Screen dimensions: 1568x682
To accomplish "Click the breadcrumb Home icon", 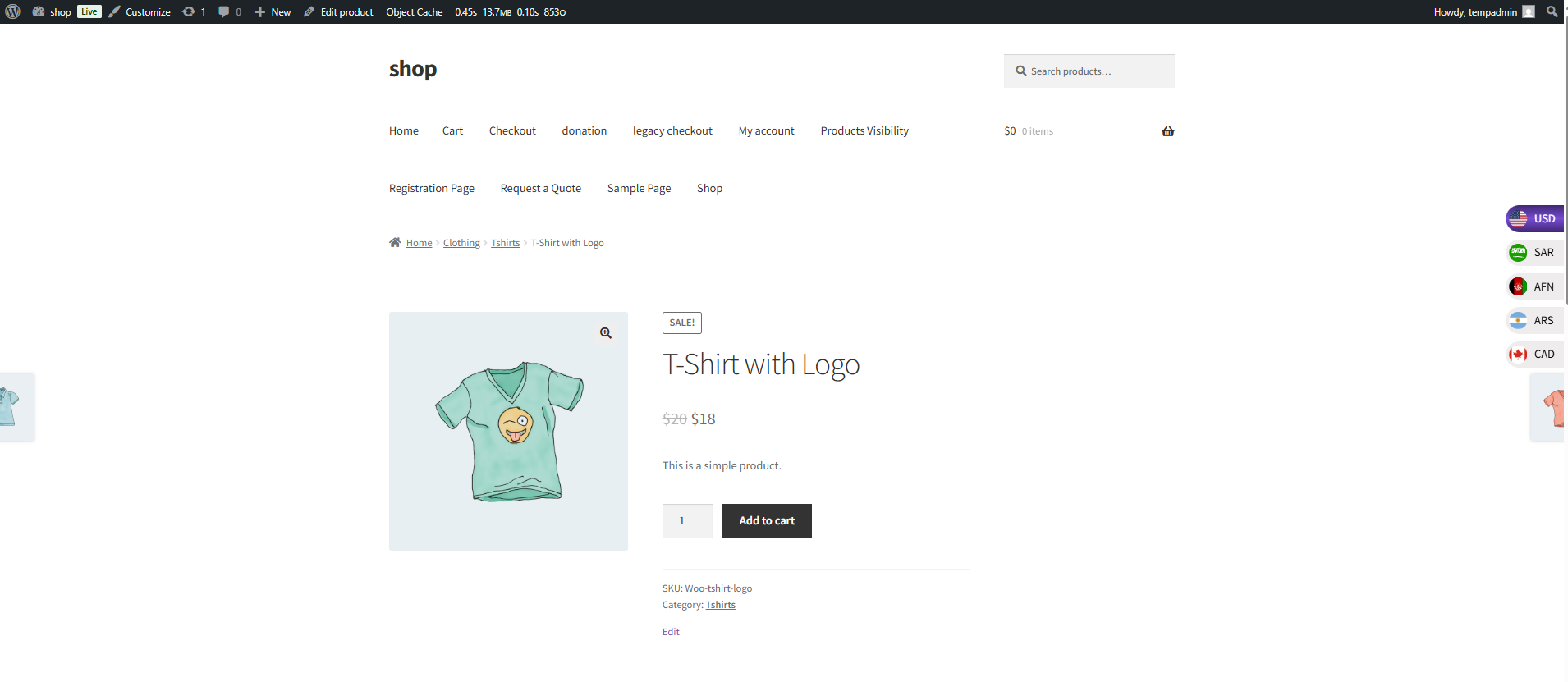I will [x=395, y=243].
